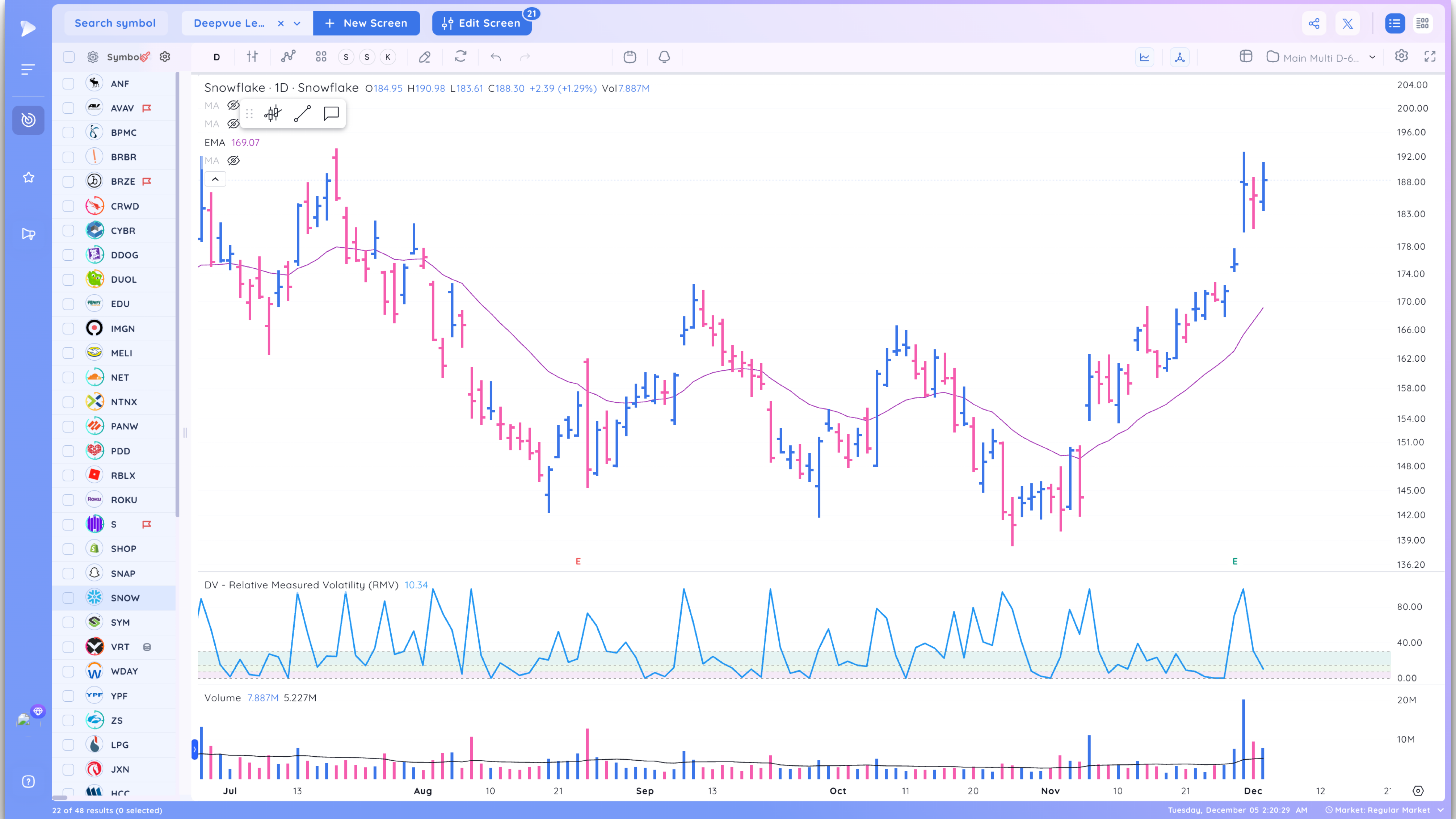The image size is (1456, 819).
Task: Click the horizontal scrollbar under symbol list
Action: (60, 798)
